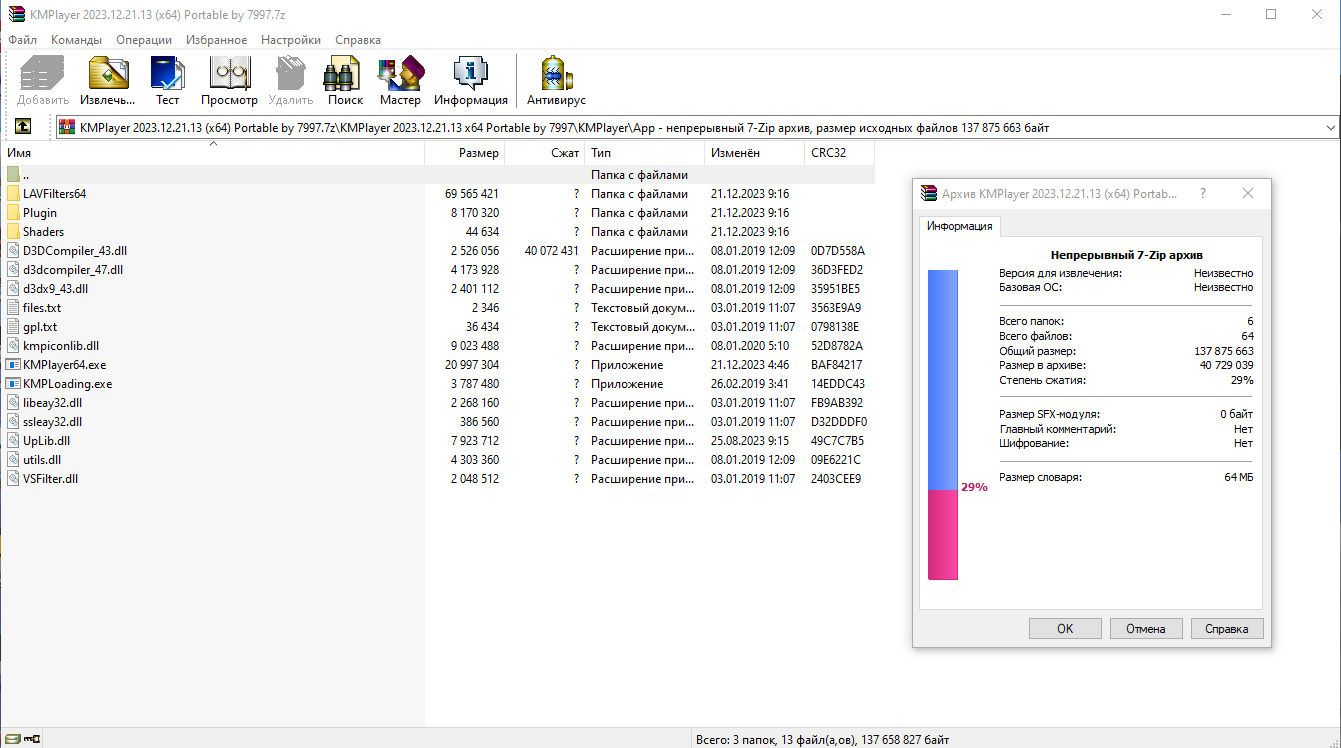Click the VSFilter.dll file icon
The height and width of the screenshot is (748, 1341).
click(14, 479)
